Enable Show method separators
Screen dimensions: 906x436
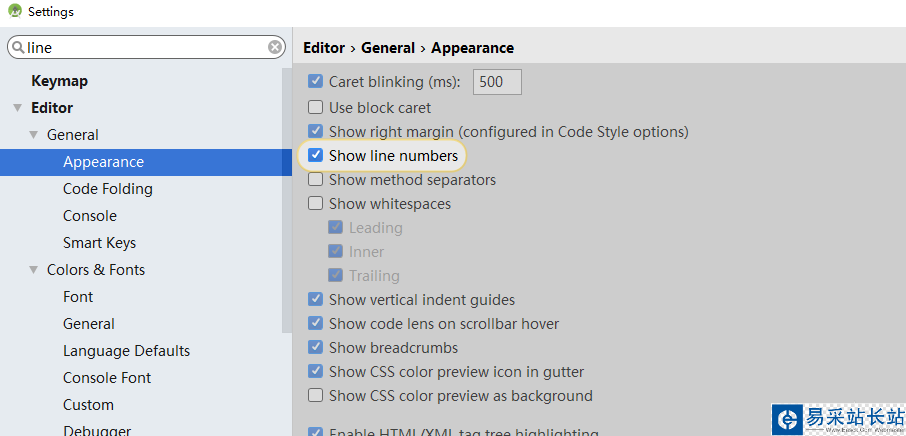pyautogui.click(x=316, y=180)
